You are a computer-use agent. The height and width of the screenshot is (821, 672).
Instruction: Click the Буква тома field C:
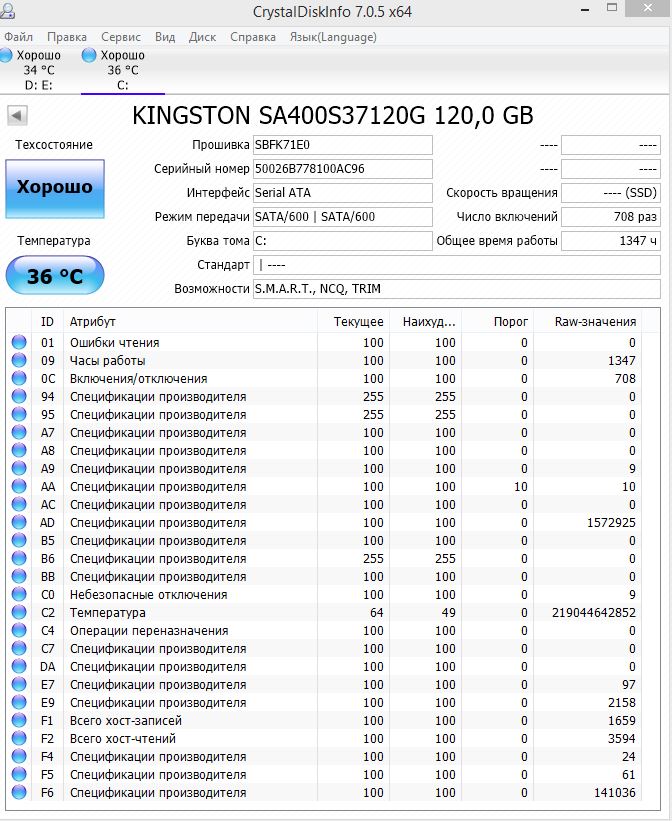point(343,241)
